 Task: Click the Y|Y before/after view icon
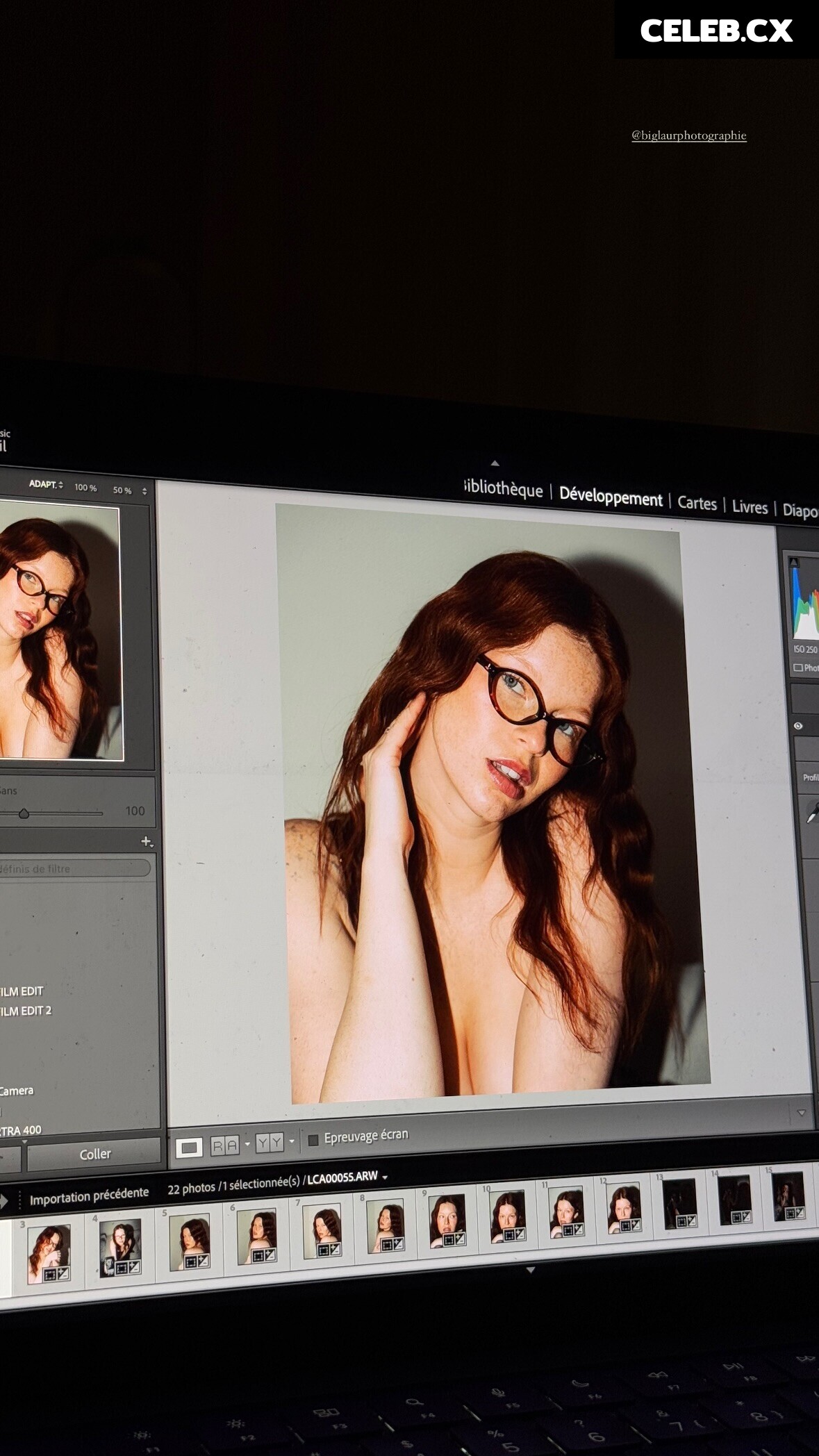[x=270, y=1143]
